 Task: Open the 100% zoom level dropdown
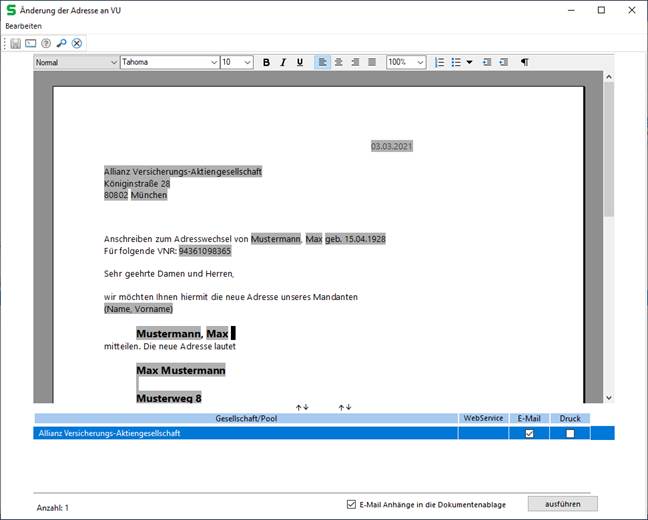point(421,62)
